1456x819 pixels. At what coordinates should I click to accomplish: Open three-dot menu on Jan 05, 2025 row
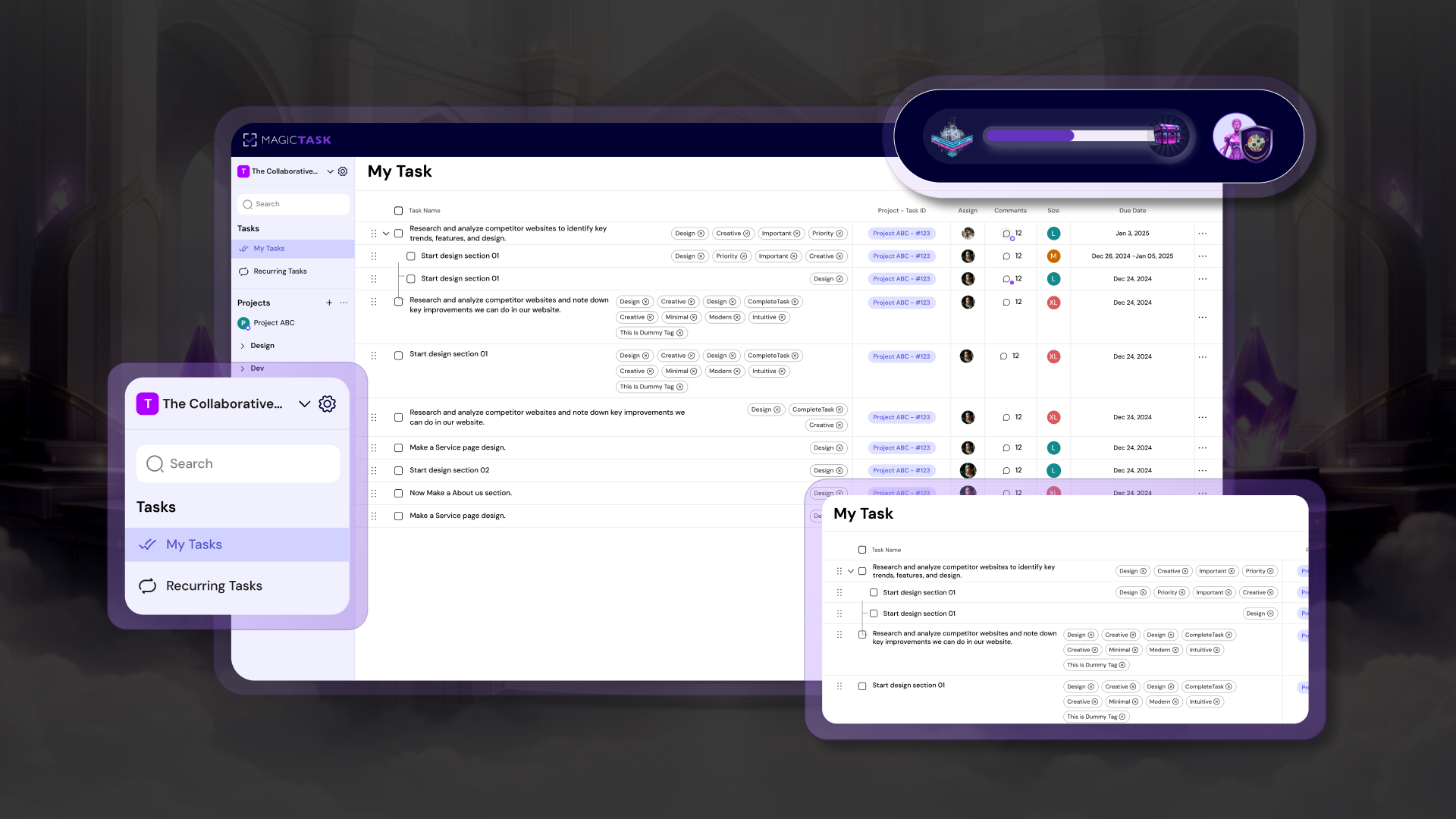(1203, 256)
